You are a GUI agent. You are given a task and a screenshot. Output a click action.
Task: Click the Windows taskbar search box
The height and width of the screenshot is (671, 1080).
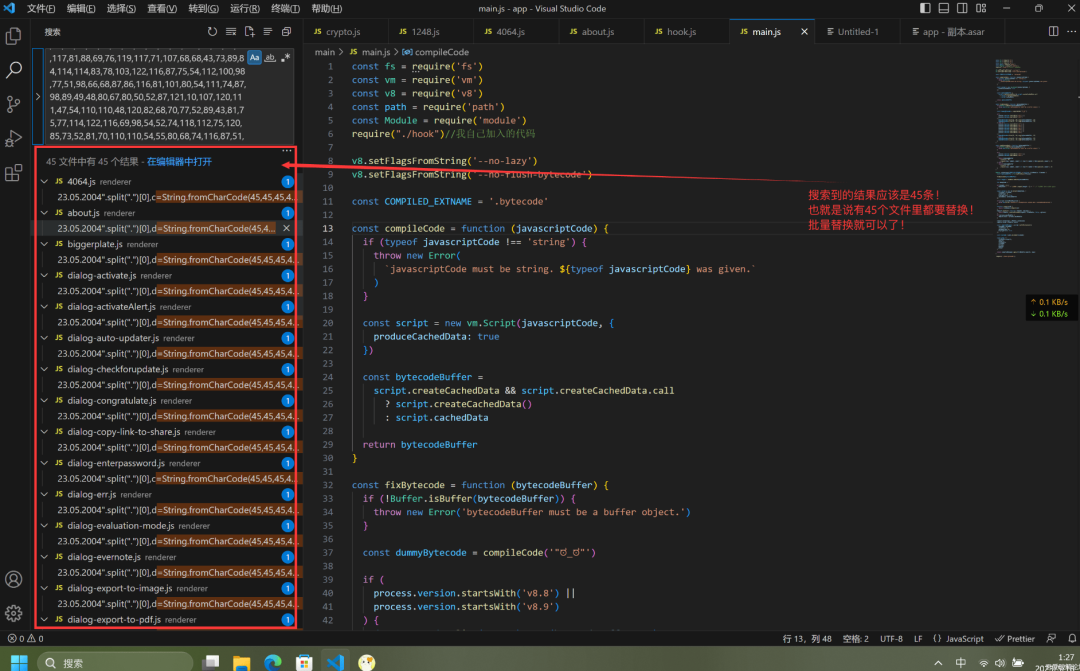point(114,663)
